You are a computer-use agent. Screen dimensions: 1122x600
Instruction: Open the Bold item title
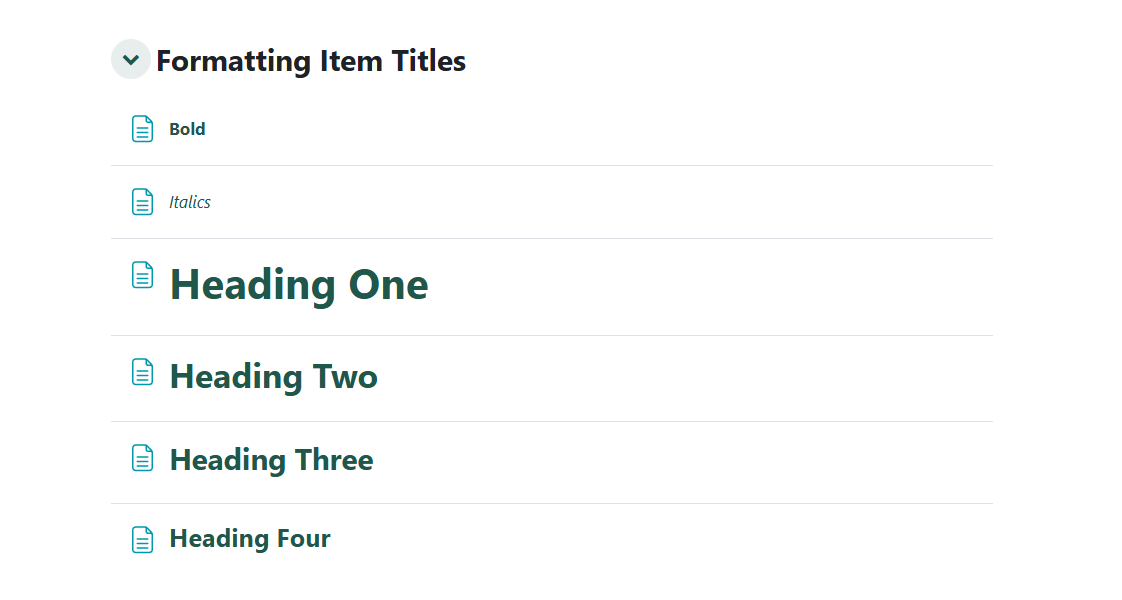pos(187,129)
